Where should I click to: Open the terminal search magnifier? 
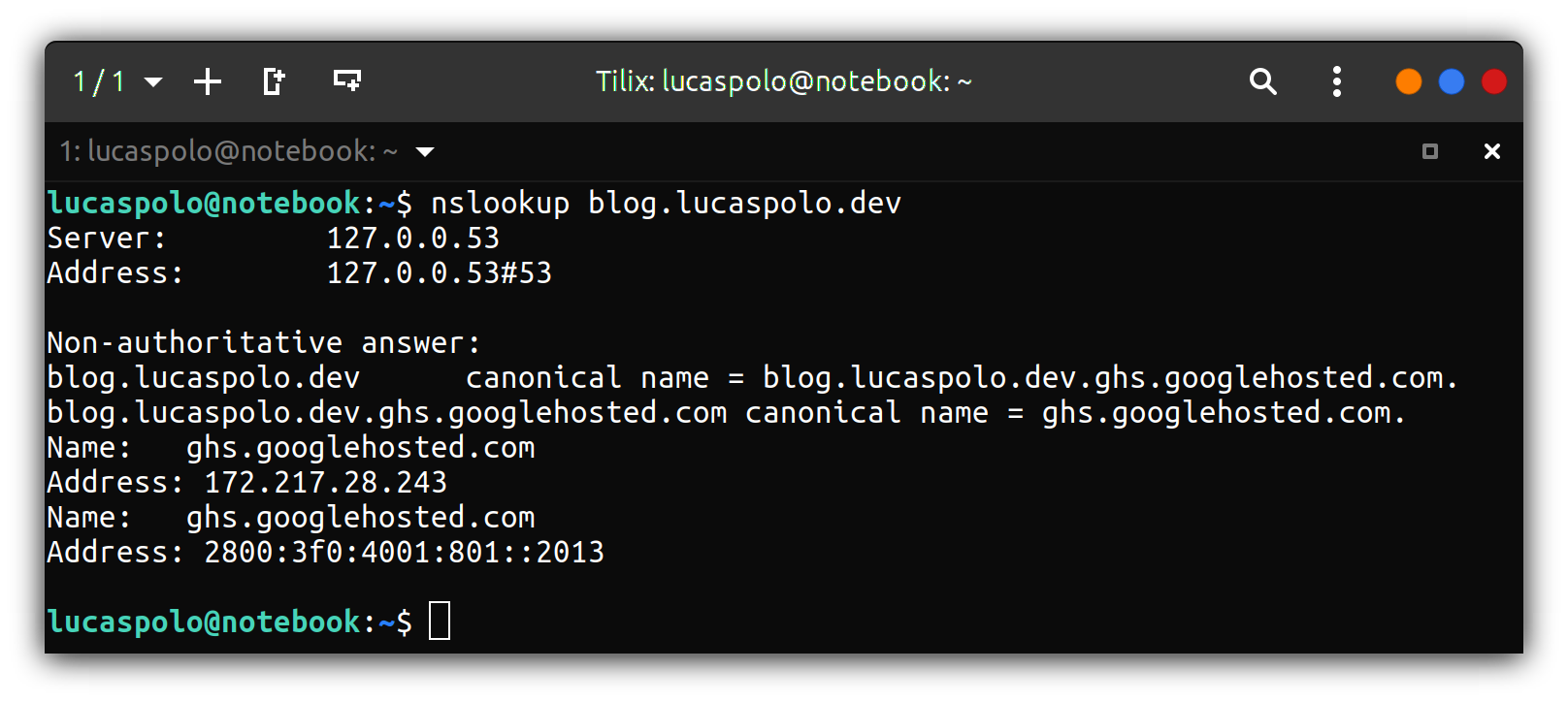pos(1262,81)
